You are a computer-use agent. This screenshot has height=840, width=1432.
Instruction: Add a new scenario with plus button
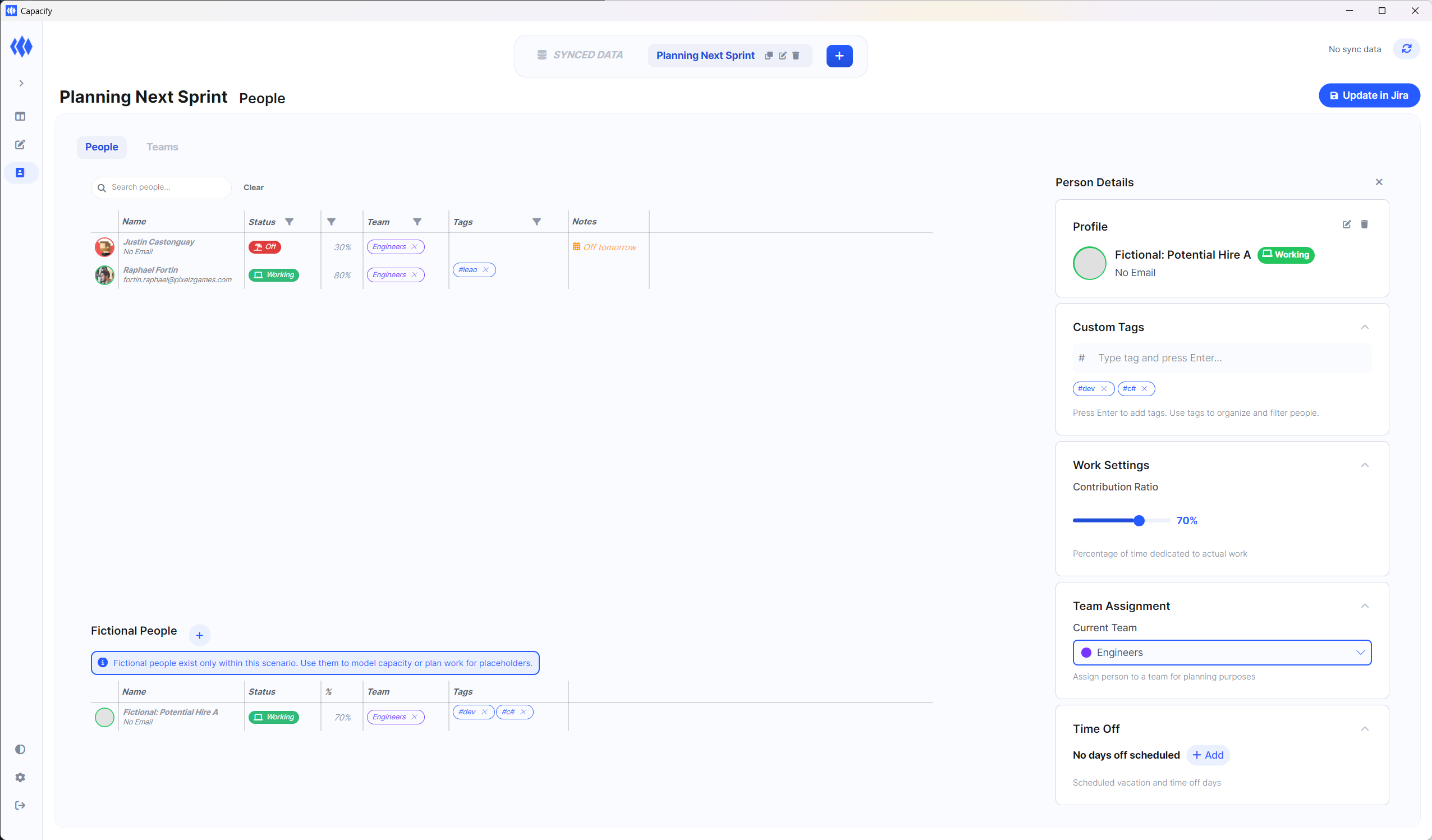point(839,56)
